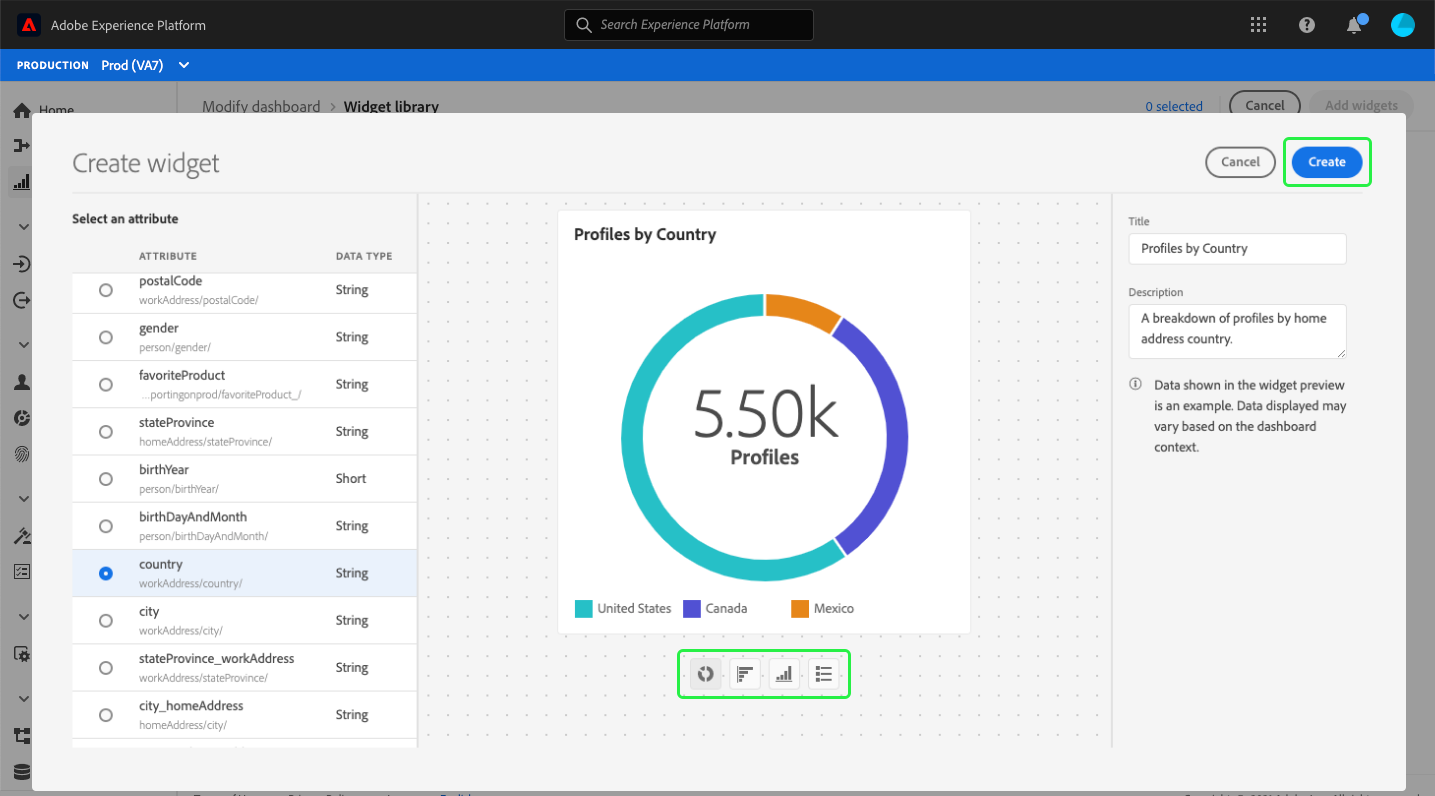Open the apps grid switcher icon
Image resolution: width=1435 pixels, height=796 pixels.
(1259, 25)
